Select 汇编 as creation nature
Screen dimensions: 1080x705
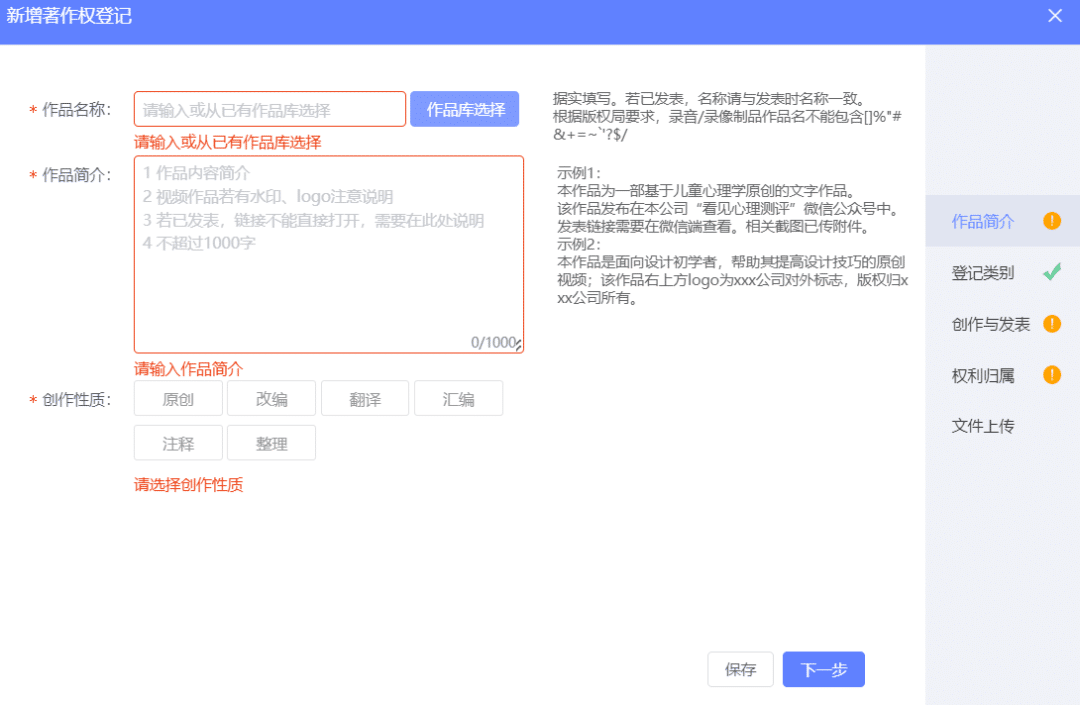click(x=458, y=397)
